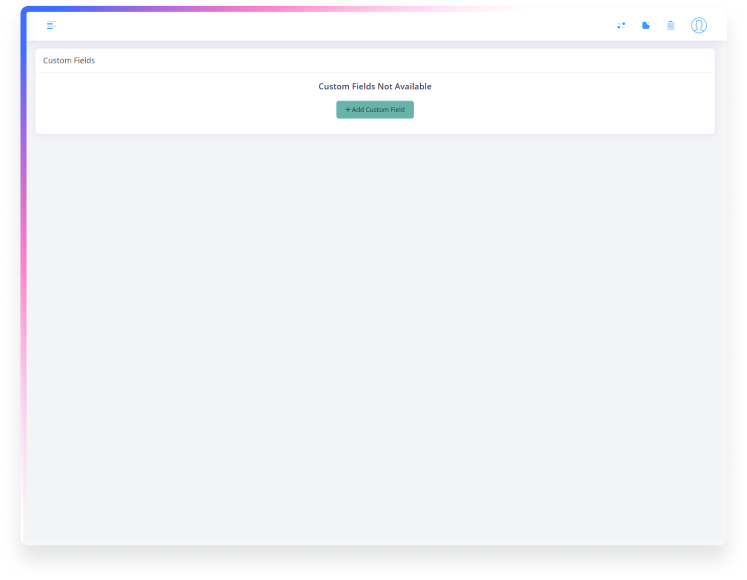Select the Custom Fields panel title
This screenshot has width=747, height=580.
pos(69,61)
